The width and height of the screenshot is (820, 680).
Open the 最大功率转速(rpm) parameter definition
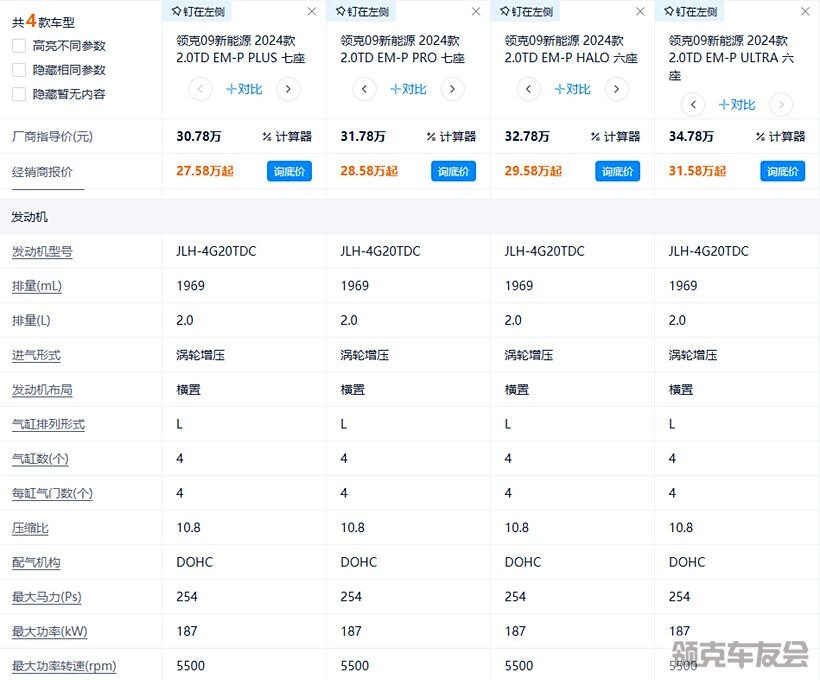(64, 666)
